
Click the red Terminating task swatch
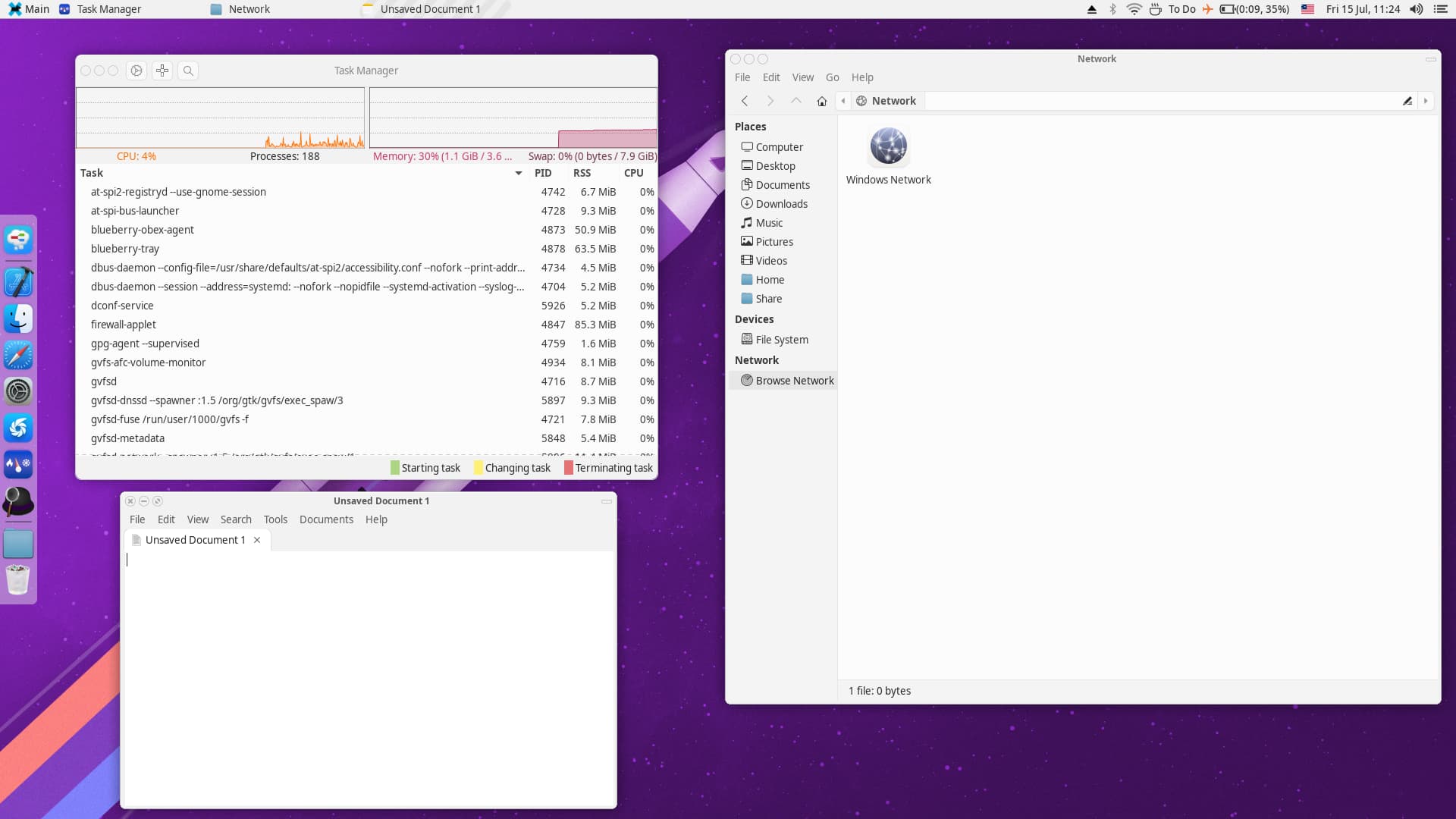tap(569, 468)
